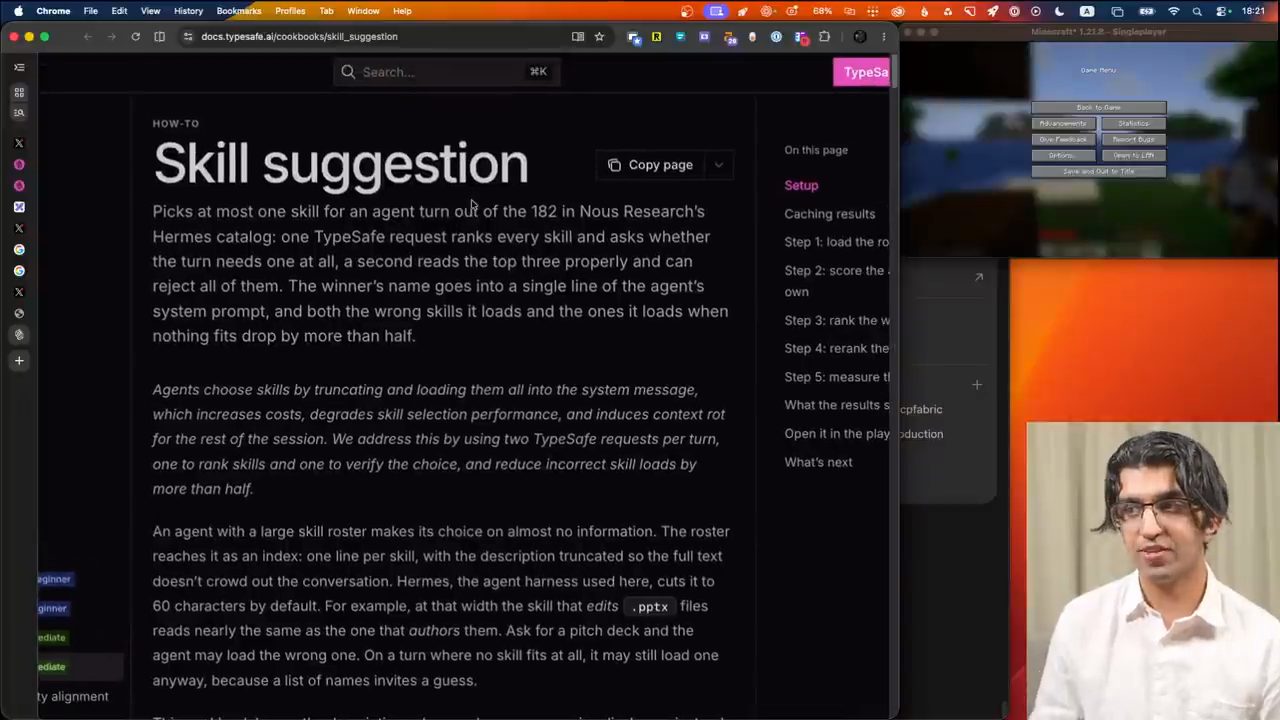
Task: Open the reader mode icon in address bar
Action: 578,37
